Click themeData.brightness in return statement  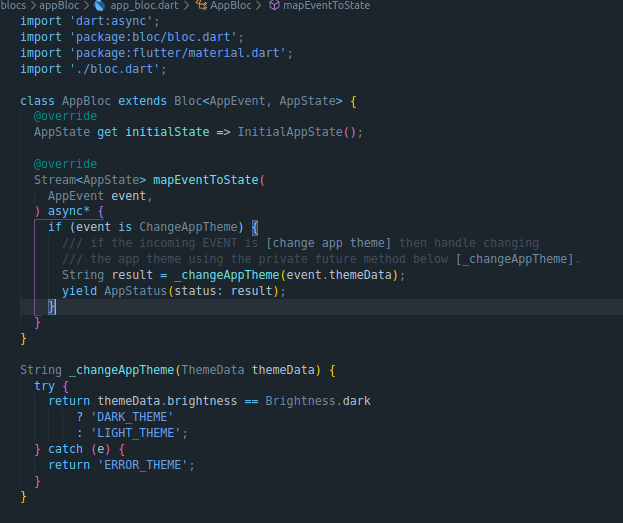click(x=167, y=401)
